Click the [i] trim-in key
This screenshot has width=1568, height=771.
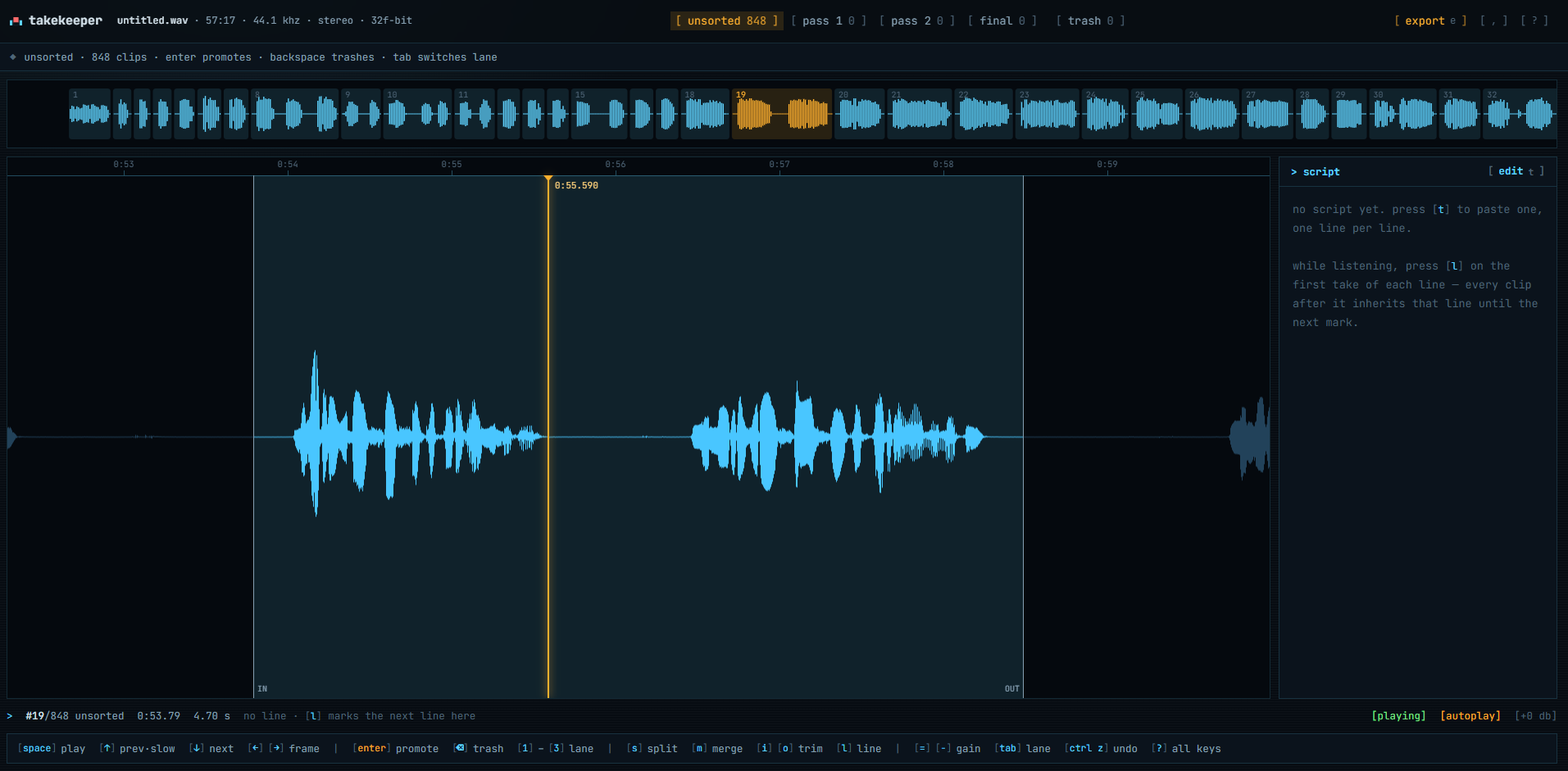765,749
